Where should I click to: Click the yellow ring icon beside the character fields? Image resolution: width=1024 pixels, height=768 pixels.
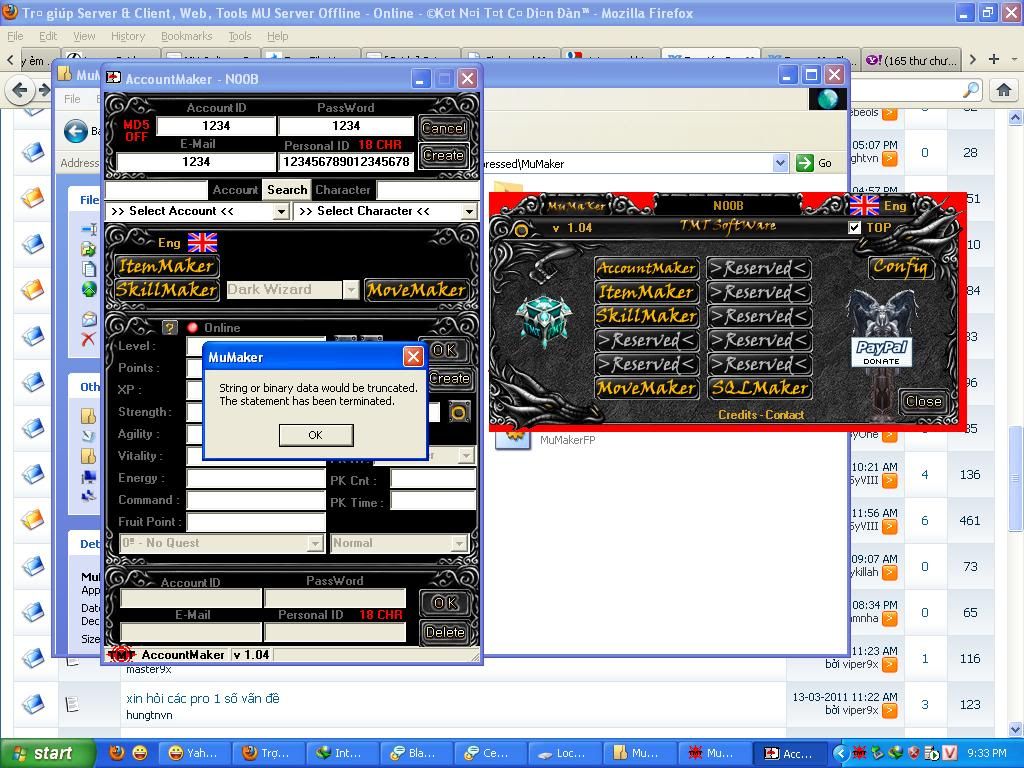[x=459, y=412]
